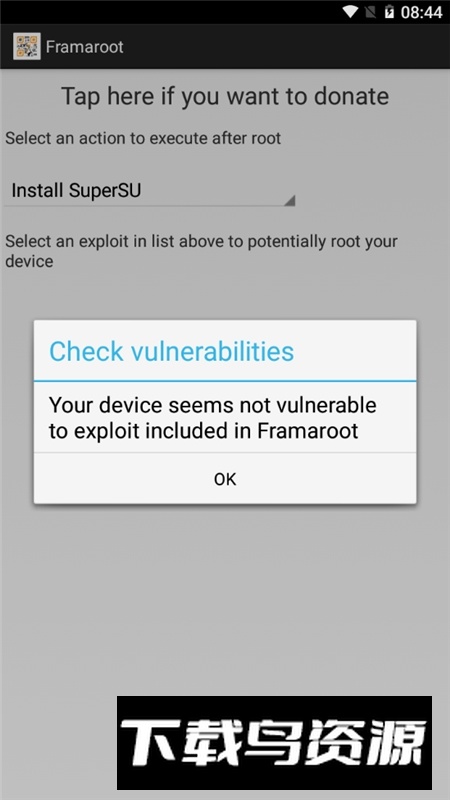450x800 pixels.
Task: Tap here if you want to donate
Action: pos(225,96)
